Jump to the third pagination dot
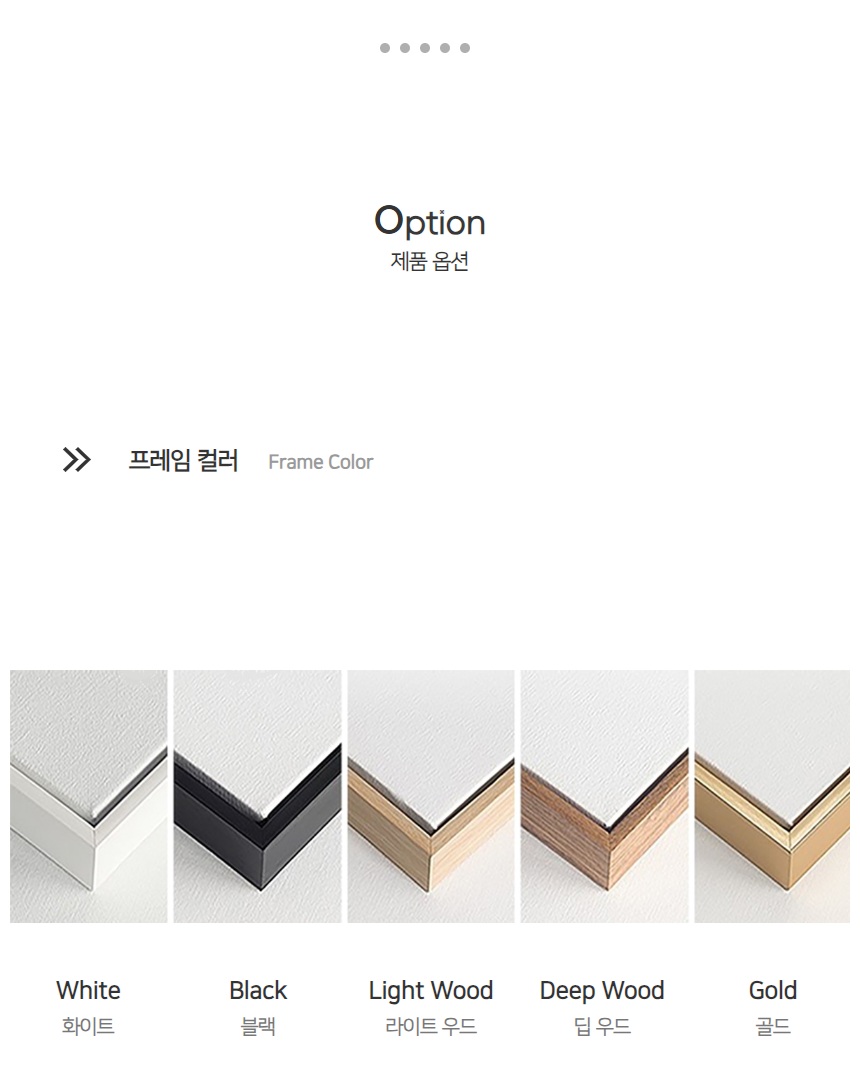Viewport: 860px width, 1082px height. (x=425, y=48)
